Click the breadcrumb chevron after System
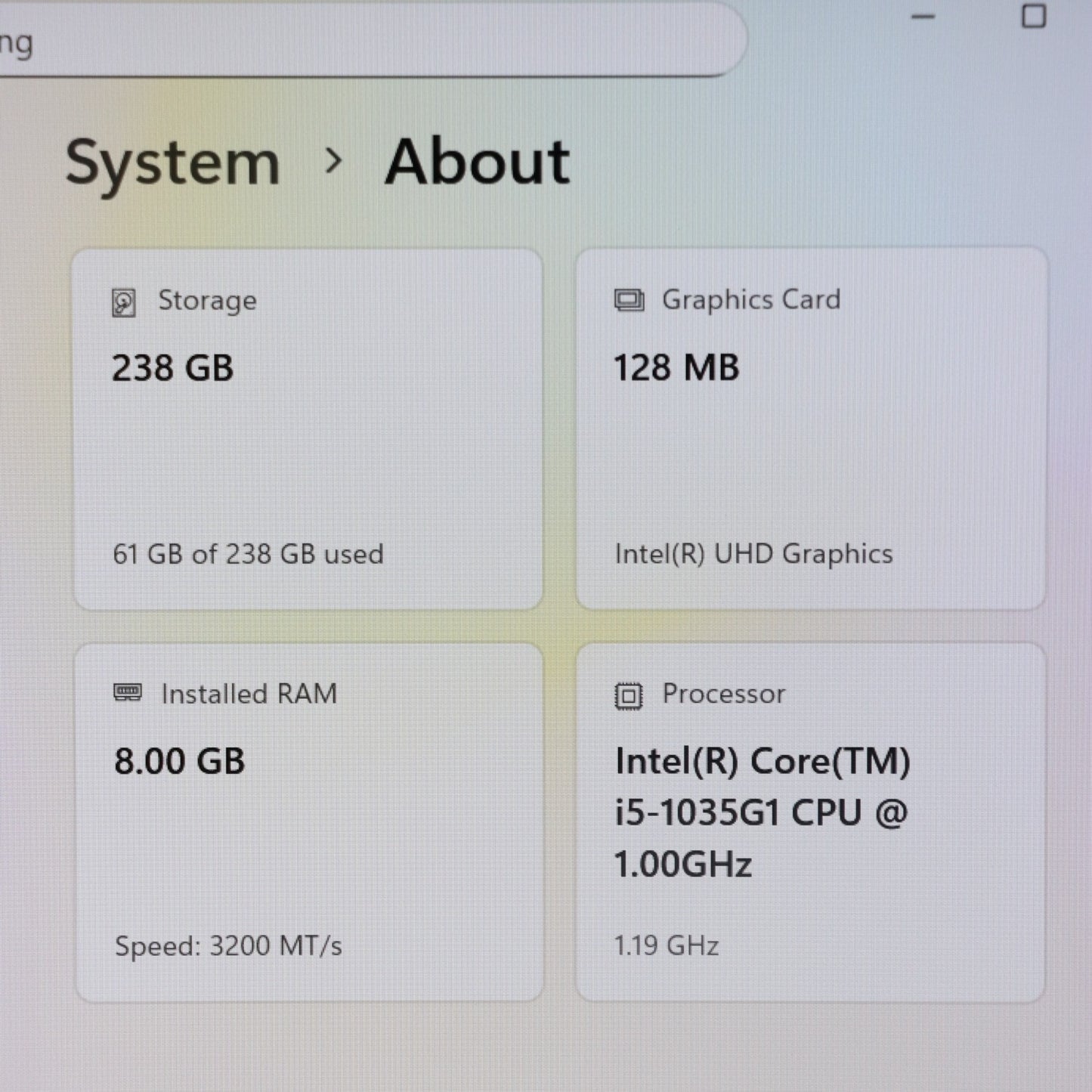The image size is (1092, 1092). pos(333,161)
